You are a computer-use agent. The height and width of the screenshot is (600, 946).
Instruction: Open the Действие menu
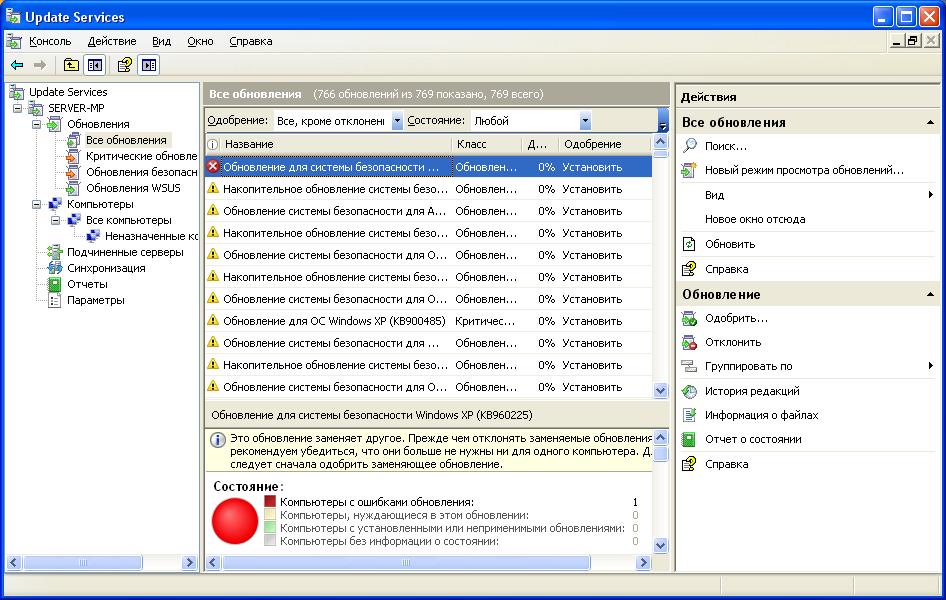pyautogui.click(x=112, y=41)
